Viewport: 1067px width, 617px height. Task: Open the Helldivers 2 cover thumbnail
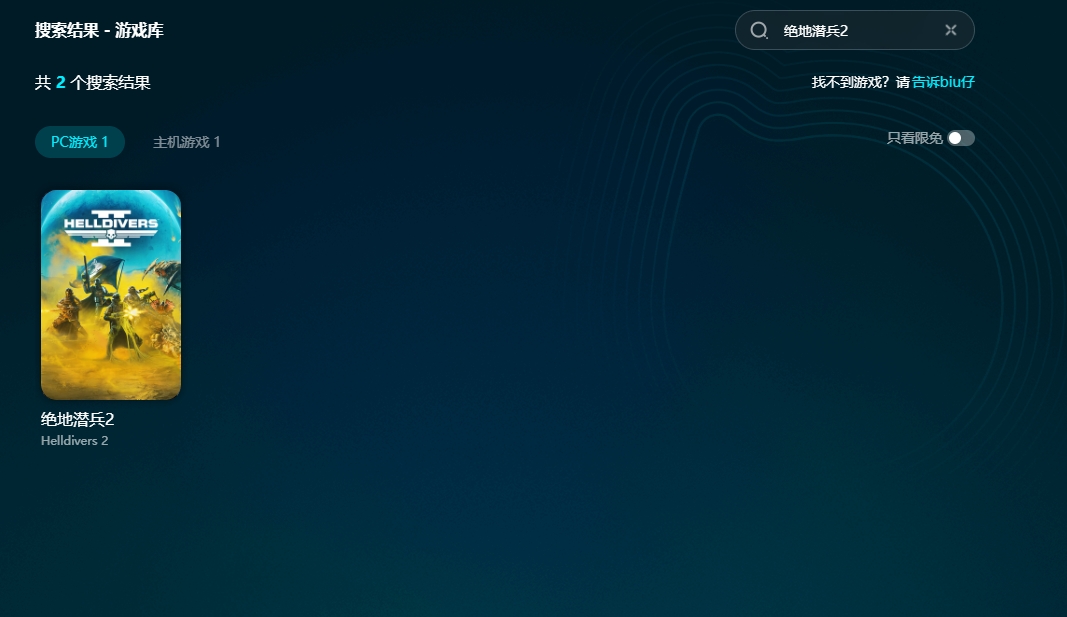tap(111, 295)
